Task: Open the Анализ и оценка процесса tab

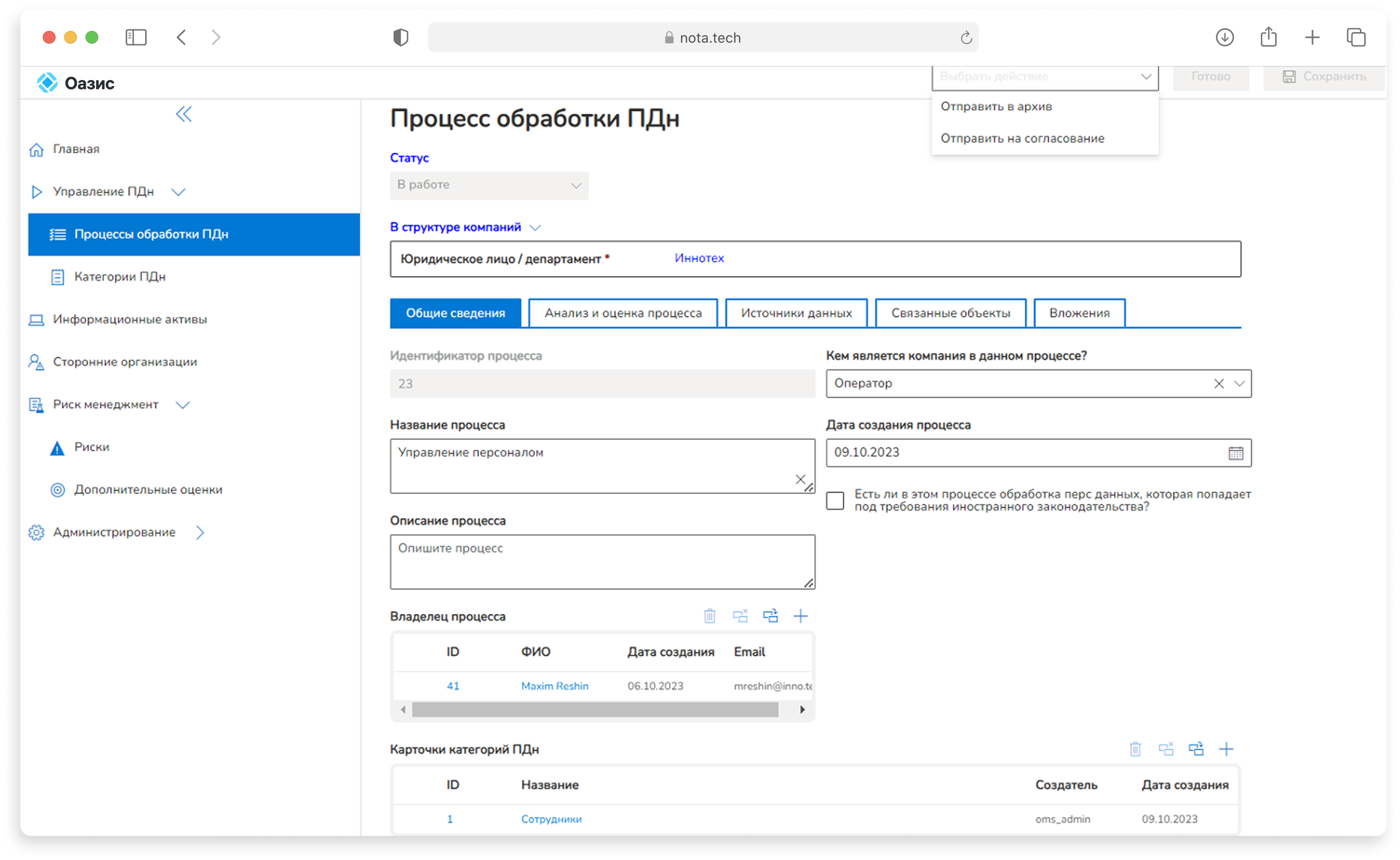Action: pos(623,313)
